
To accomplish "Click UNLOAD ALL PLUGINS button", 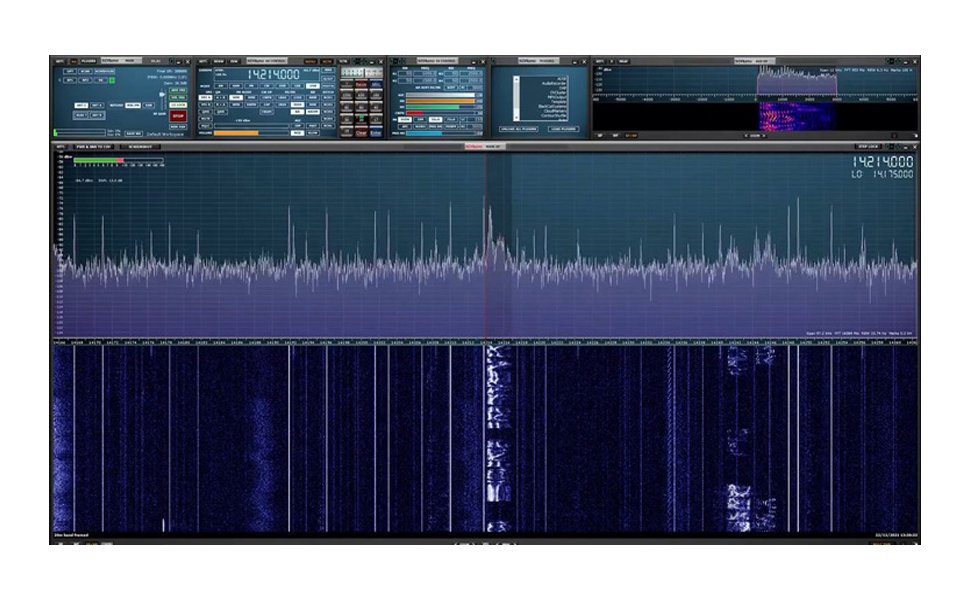I will (x=518, y=129).
